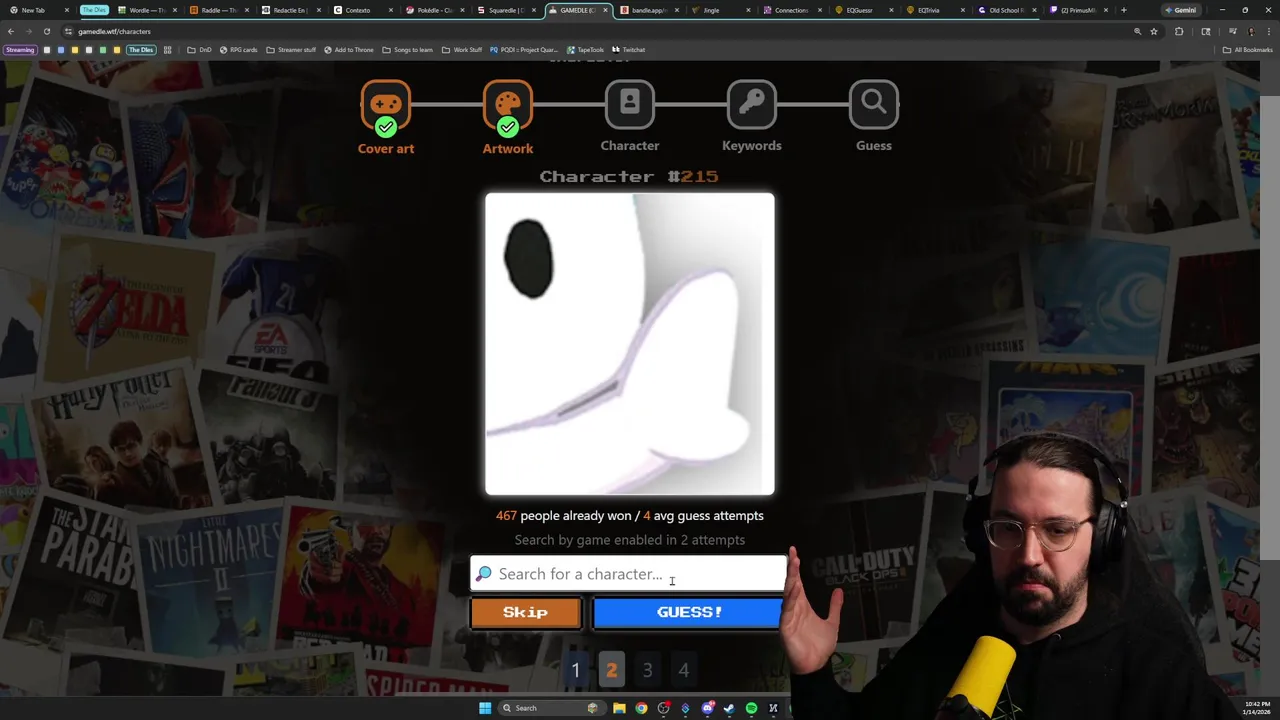Click the bookmarks apps grid icon
Image resolution: width=1280 pixels, height=720 pixels.
(167, 49)
